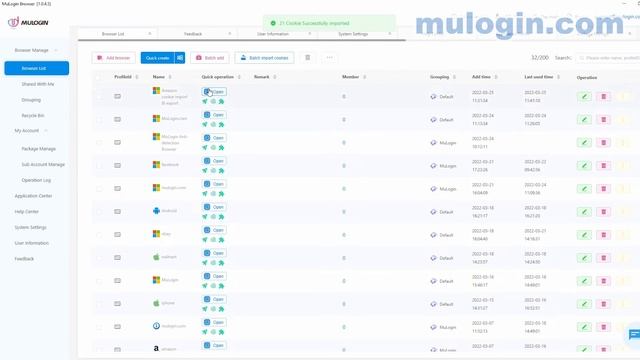Click red delete icon in facebook row
This screenshot has width=640, height=360.
(603, 166)
